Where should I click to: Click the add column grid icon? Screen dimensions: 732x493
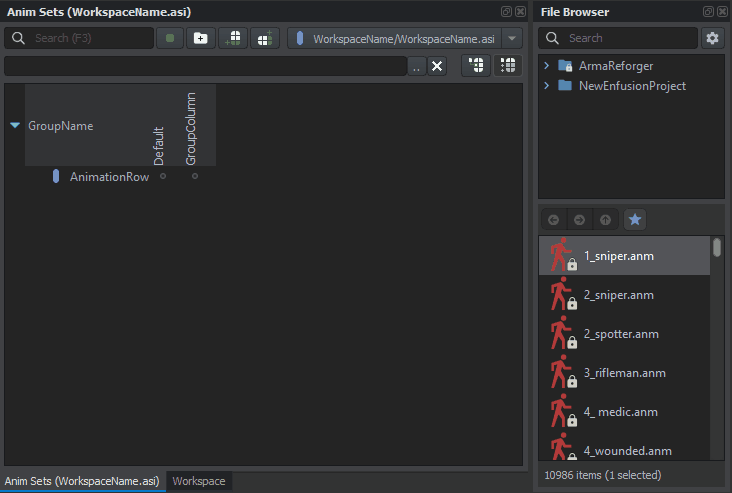point(265,38)
